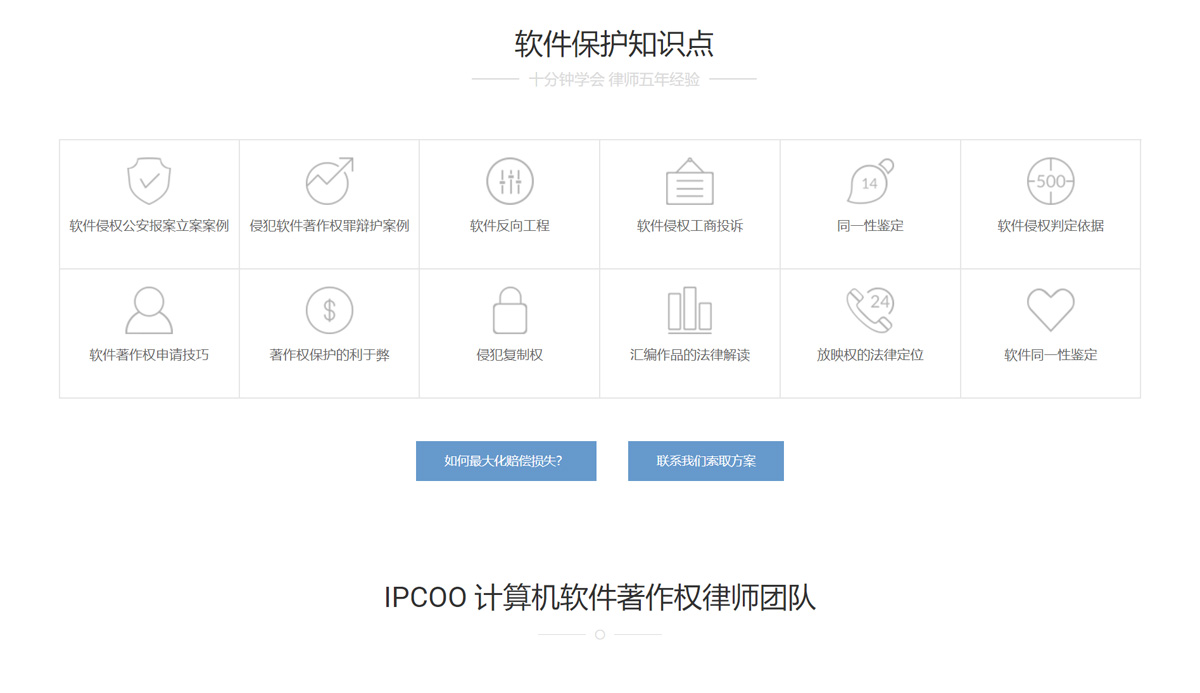
Task: Click the bar chart icon
Action: pos(690,310)
